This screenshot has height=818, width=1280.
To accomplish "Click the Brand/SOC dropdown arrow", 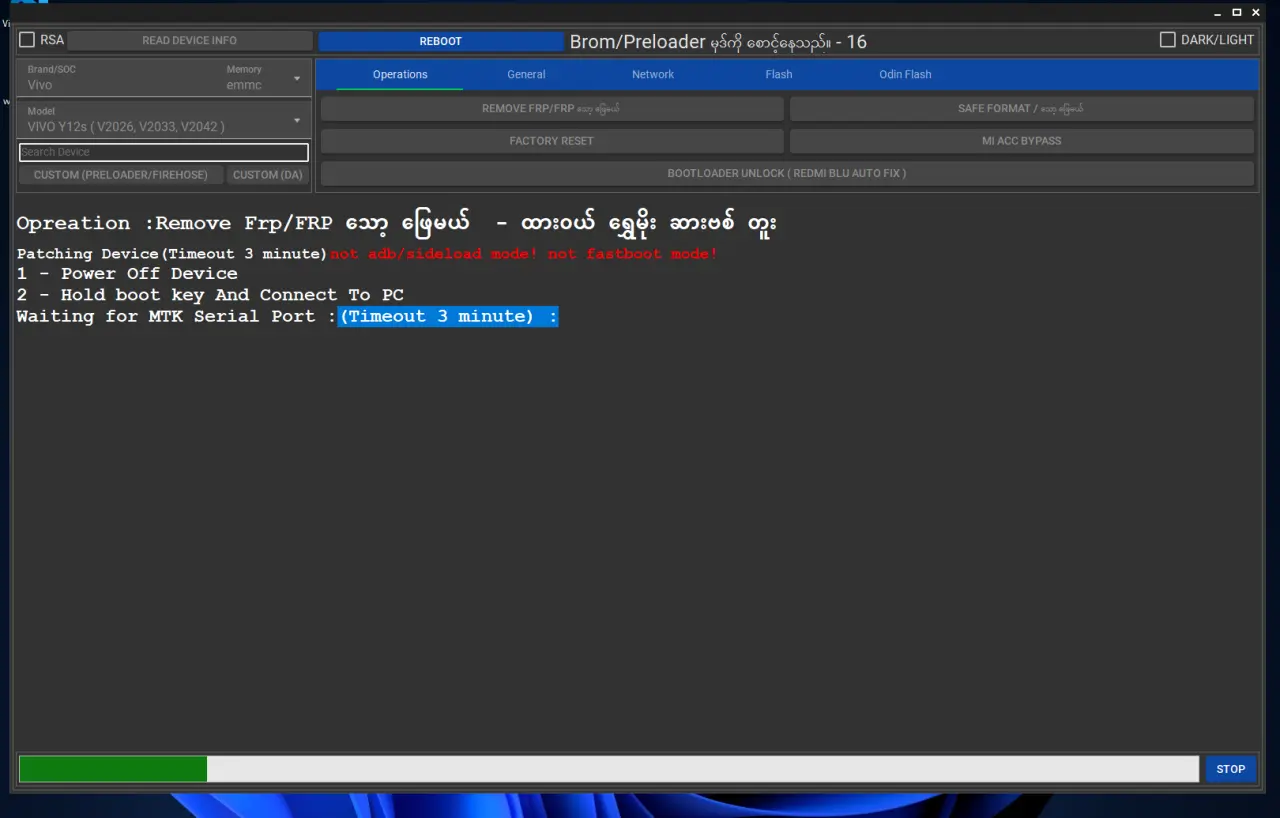I will coord(297,79).
